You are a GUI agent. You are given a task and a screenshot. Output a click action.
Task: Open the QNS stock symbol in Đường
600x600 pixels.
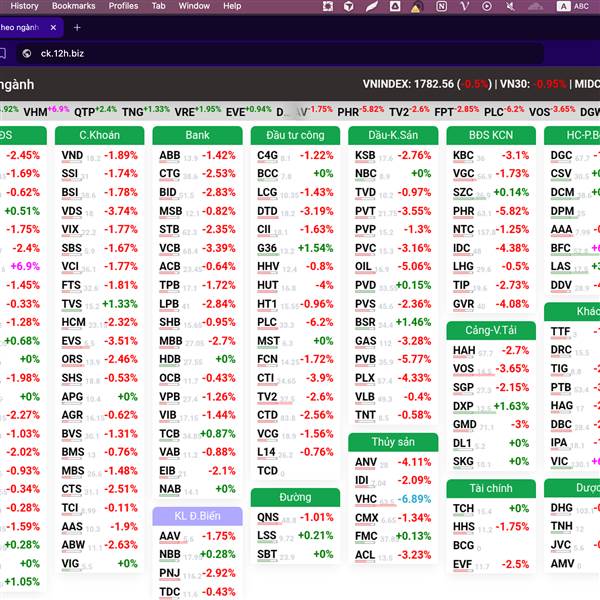[x=268, y=517]
